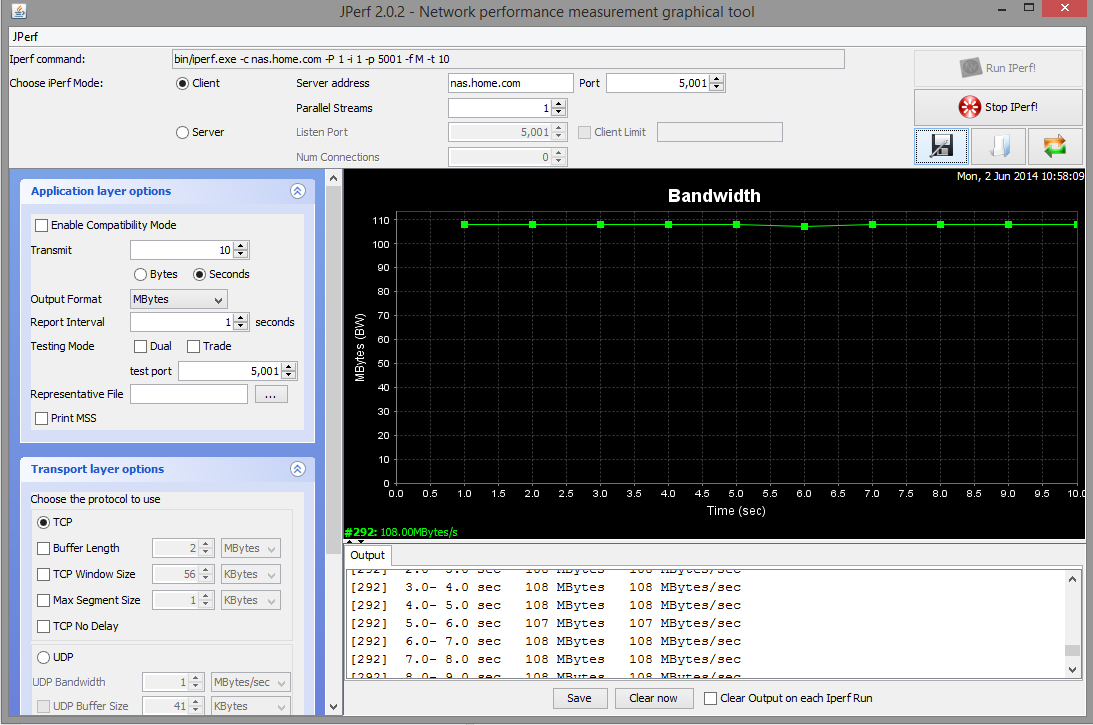The width and height of the screenshot is (1093, 725).
Task: Choose Bytes for the Transmit unit
Action: click(140, 274)
